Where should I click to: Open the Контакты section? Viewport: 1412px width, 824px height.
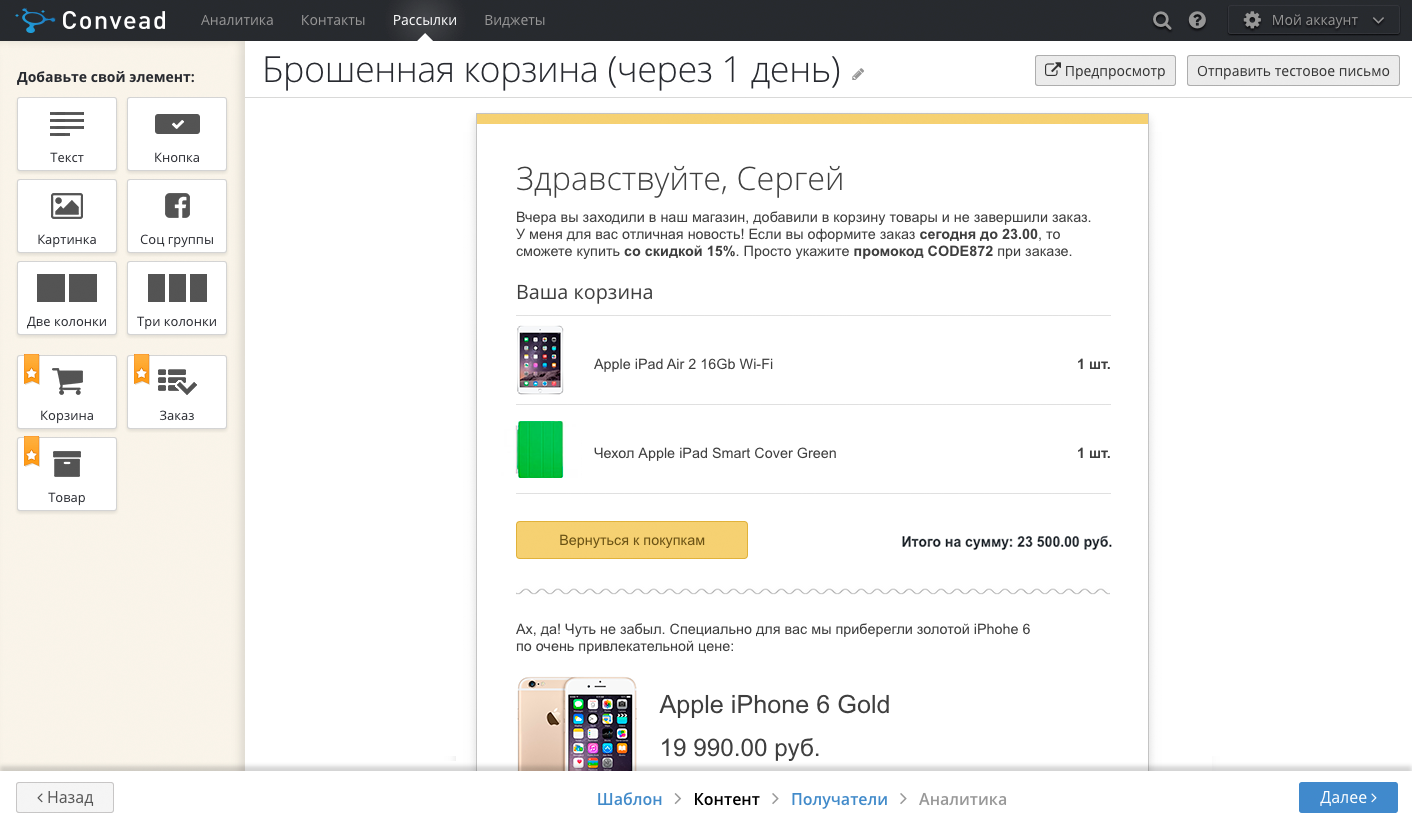click(x=332, y=19)
